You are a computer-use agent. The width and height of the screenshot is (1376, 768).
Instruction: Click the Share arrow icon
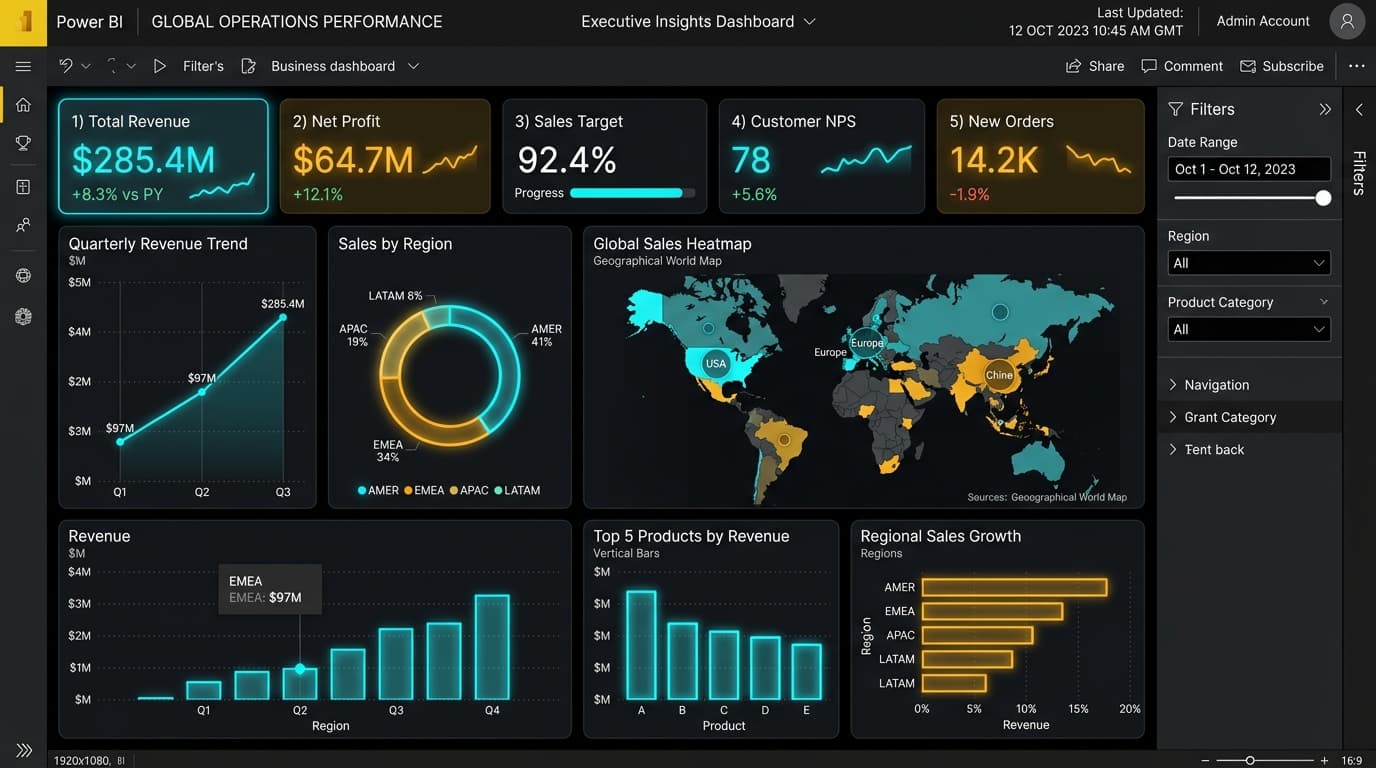pyautogui.click(x=1073, y=66)
